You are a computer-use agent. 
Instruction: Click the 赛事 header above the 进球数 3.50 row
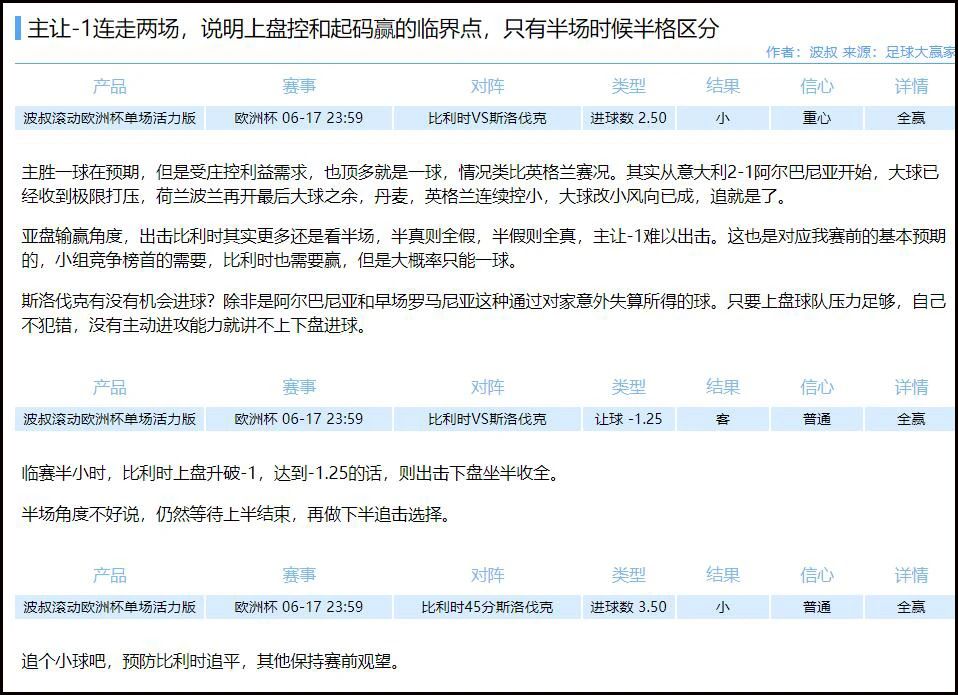pos(299,575)
